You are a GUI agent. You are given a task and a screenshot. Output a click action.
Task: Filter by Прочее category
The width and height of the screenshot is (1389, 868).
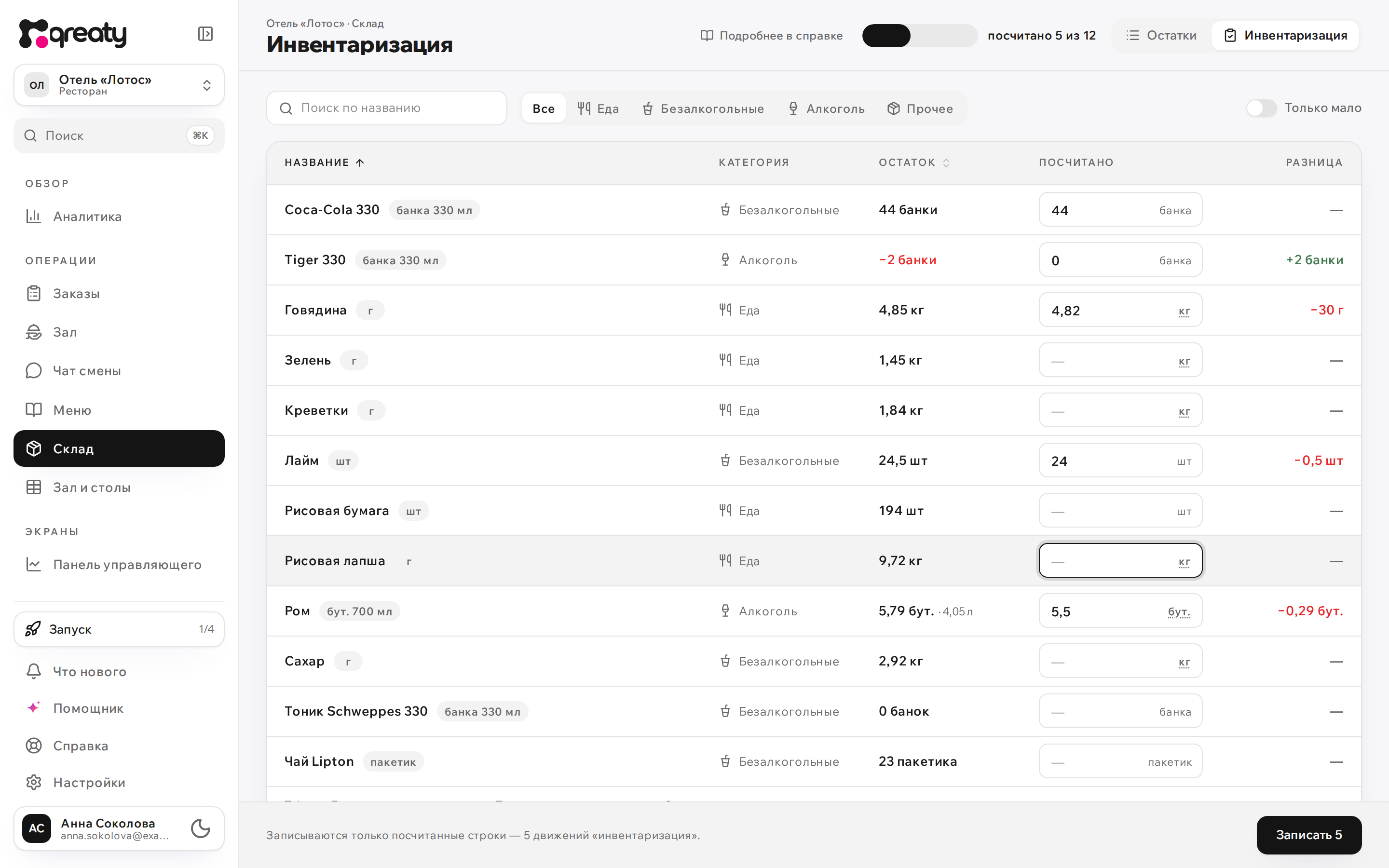tap(920, 108)
